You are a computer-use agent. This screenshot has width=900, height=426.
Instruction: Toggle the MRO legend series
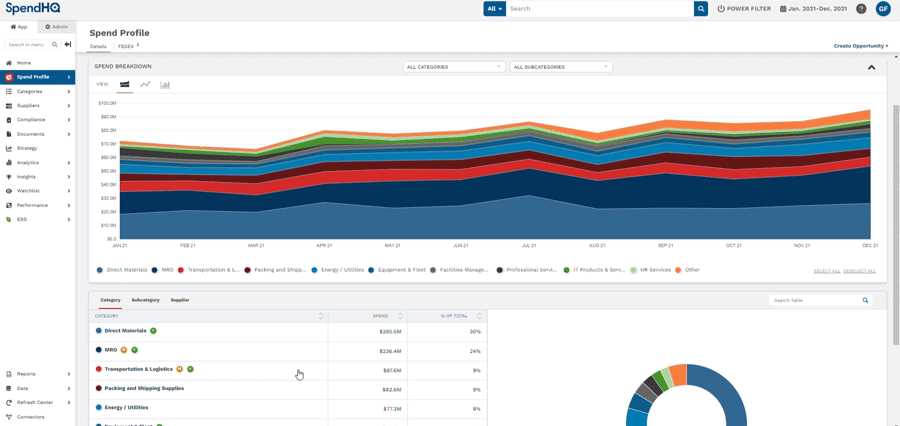(163, 269)
